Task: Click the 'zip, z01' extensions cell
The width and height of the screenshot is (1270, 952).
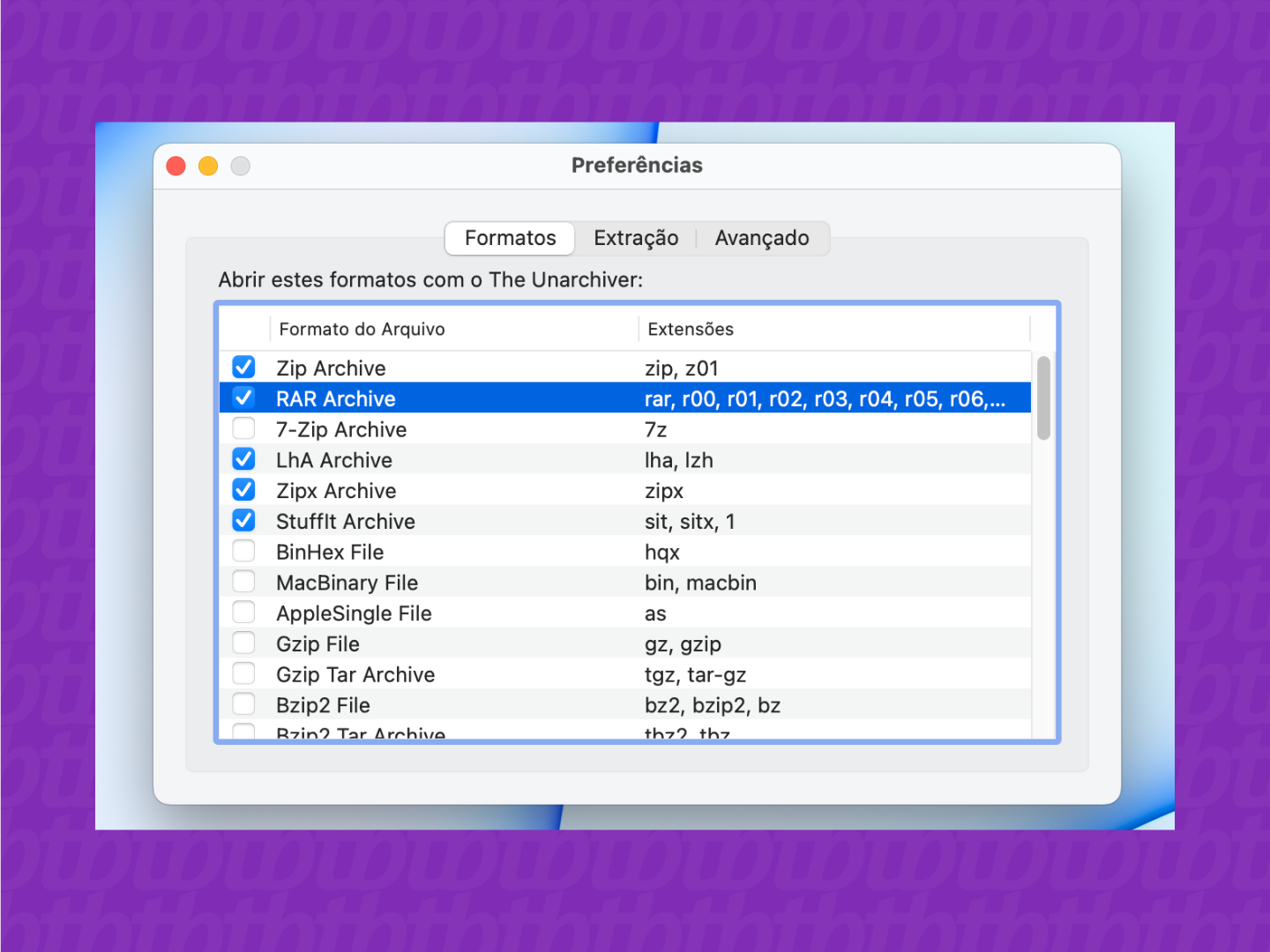Action: tap(681, 368)
